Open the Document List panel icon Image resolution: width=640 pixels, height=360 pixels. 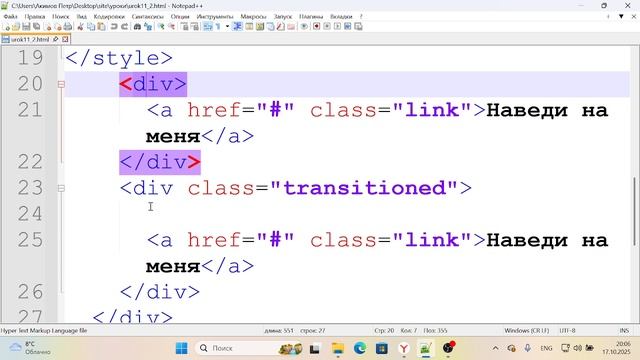(x=270, y=27)
